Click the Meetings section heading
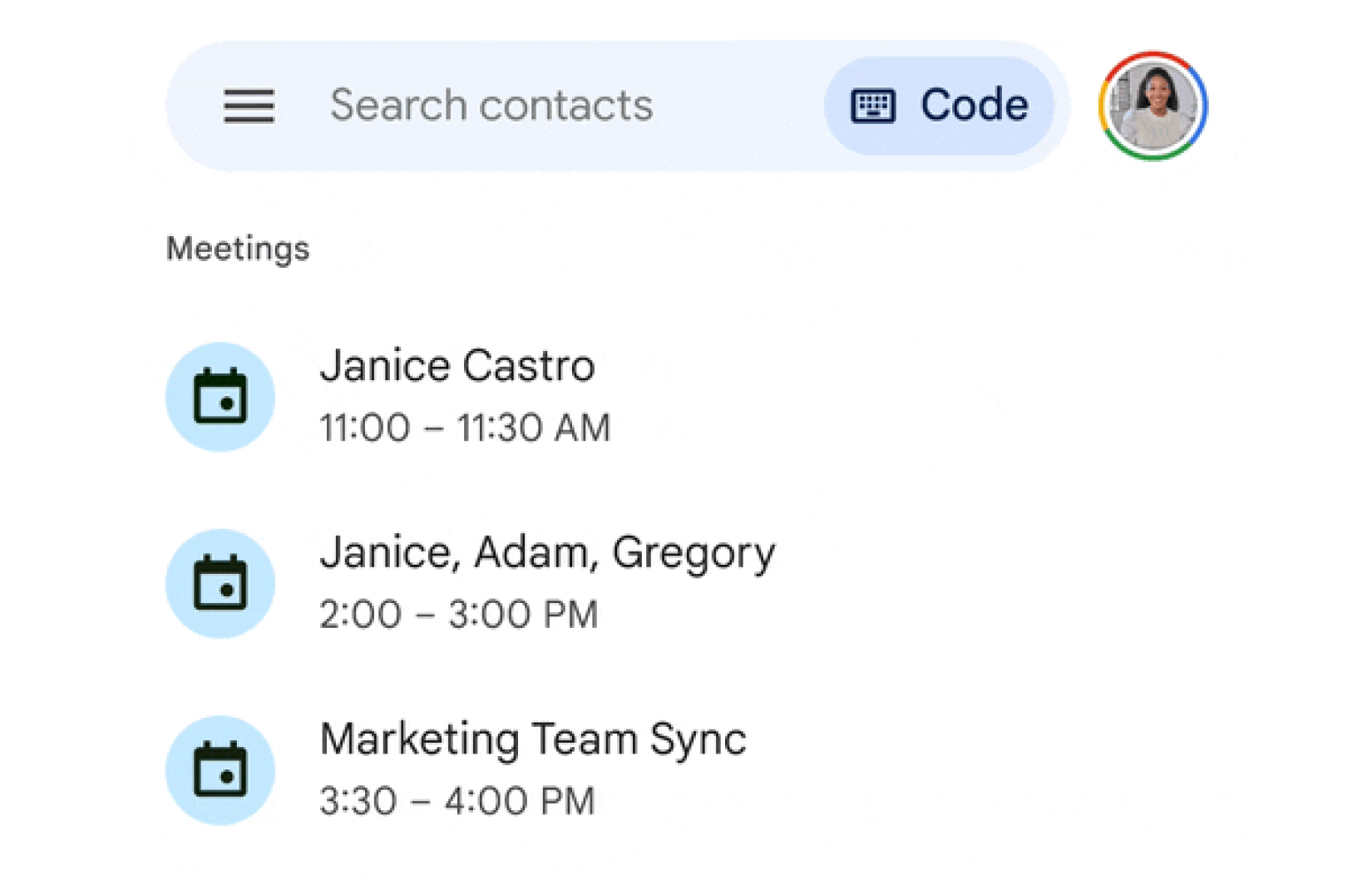The image size is (1372, 880). coord(238,249)
